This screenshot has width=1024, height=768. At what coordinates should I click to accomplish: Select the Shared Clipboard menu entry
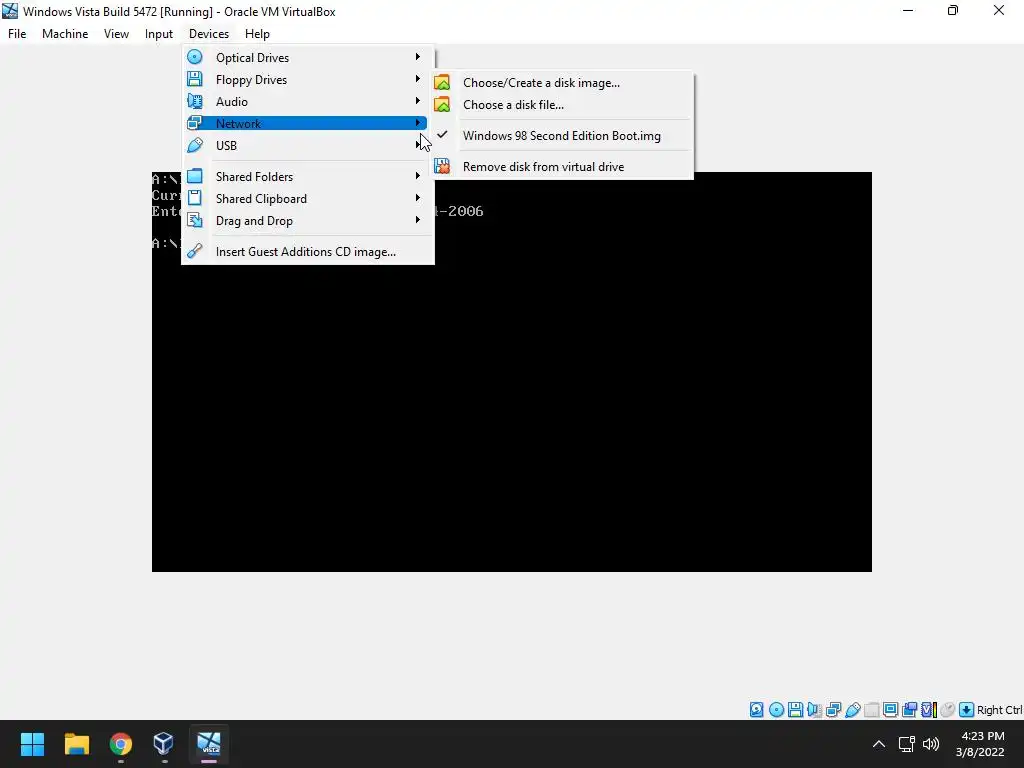click(308, 199)
